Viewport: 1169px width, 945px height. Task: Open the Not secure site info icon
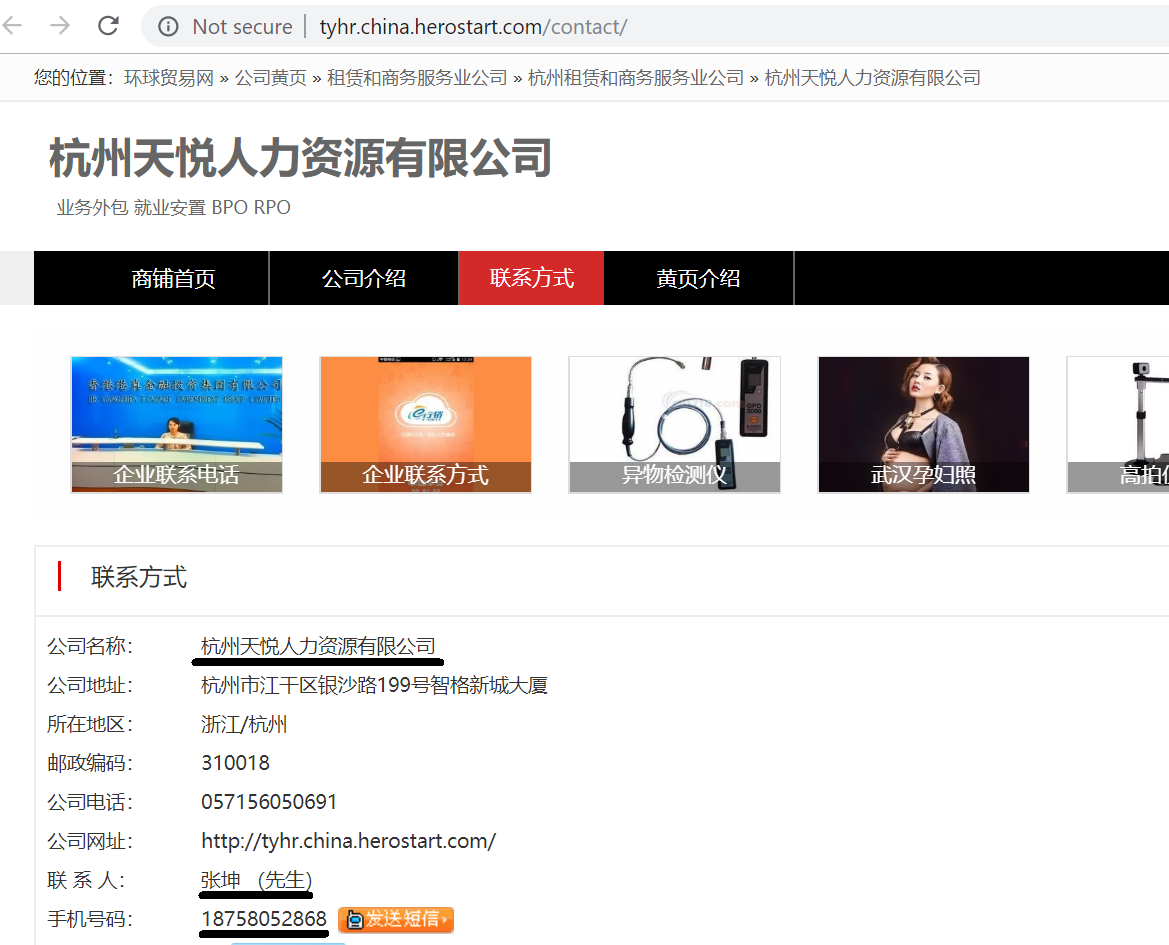pos(168,27)
